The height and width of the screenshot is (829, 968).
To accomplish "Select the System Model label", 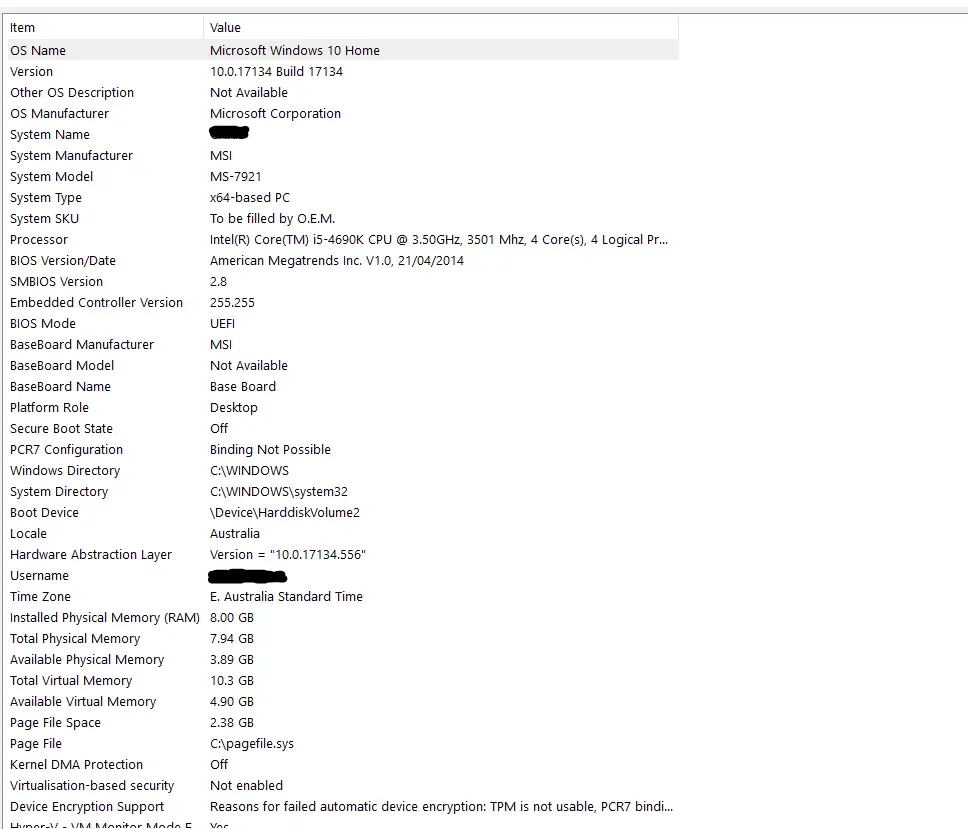I will [51, 177].
